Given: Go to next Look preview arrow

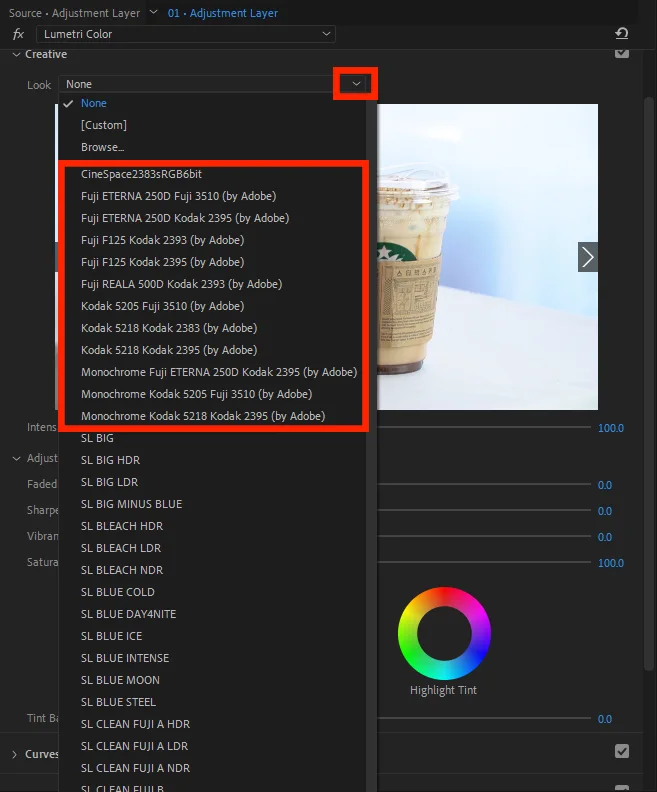Looking at the screenshot, I should pyautogui.click(x=588, y=257).
